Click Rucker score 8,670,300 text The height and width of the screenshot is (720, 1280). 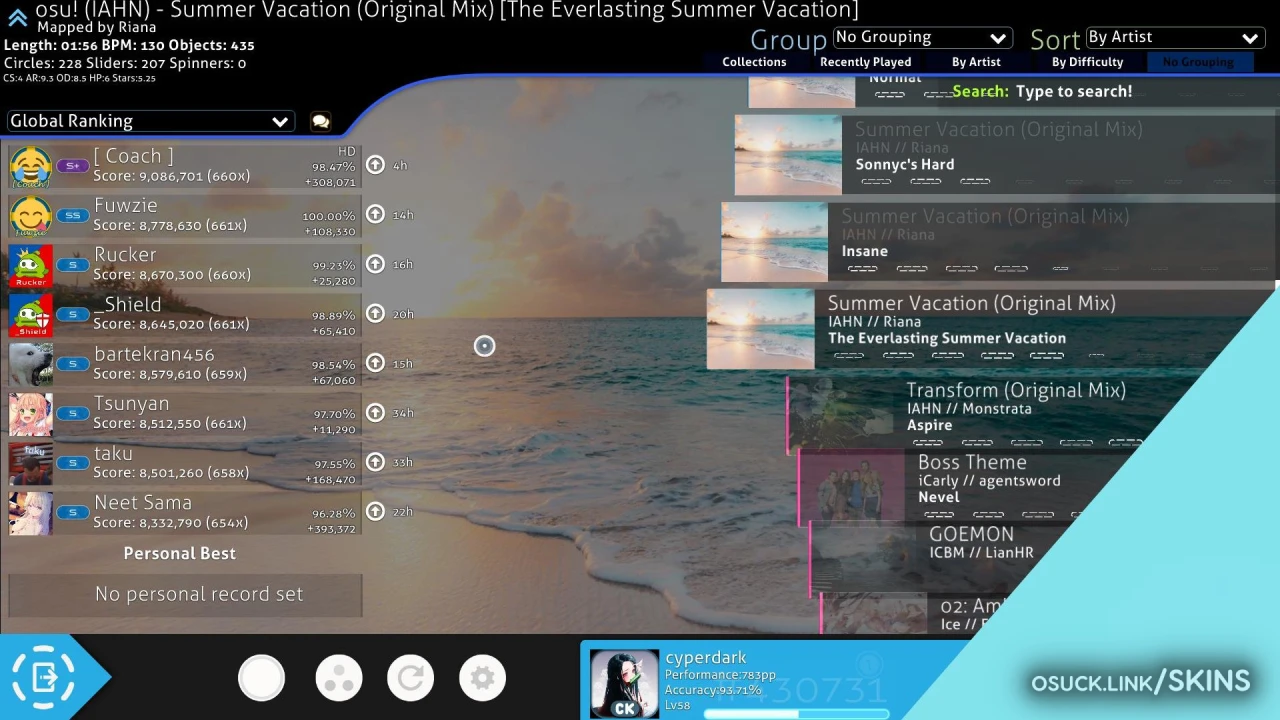click(x=171, y=275)
